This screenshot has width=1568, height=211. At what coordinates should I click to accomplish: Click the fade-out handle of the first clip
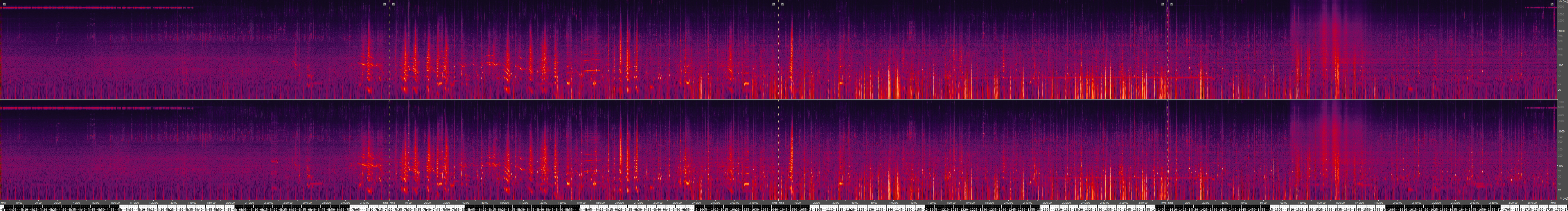[385, 4]
